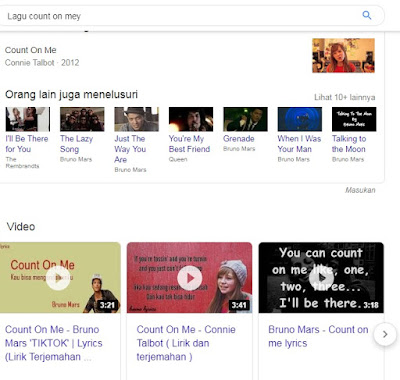
Task: Select the 'Video' section heading text
Action: coord(21,227)
